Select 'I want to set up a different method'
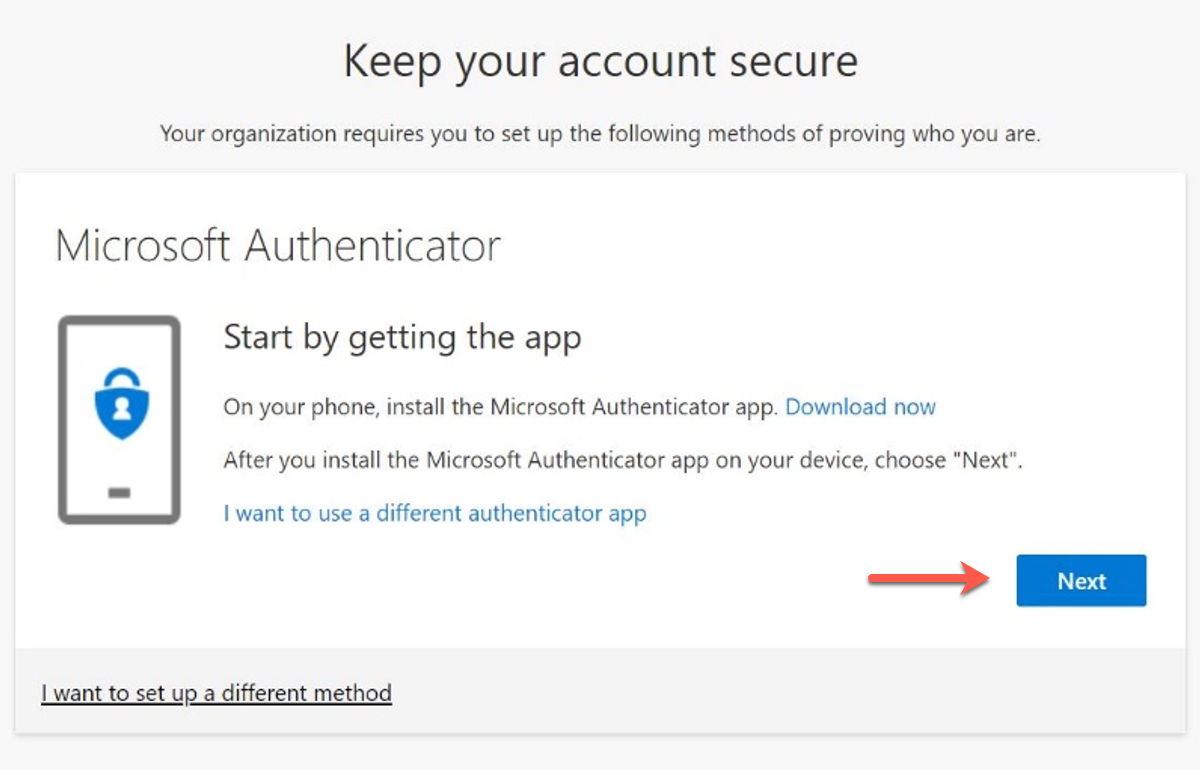 pos(216,692)
